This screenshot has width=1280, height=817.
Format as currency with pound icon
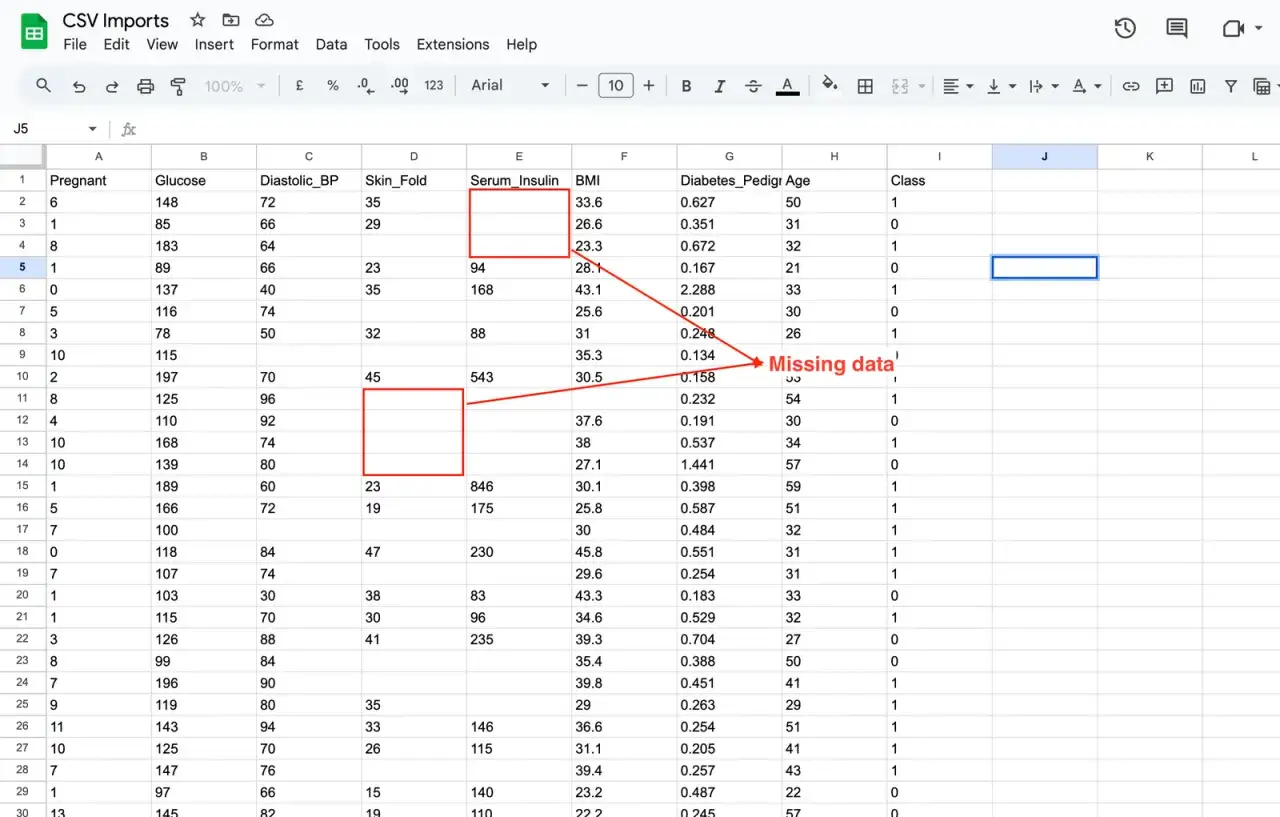(x=299, y=86)
